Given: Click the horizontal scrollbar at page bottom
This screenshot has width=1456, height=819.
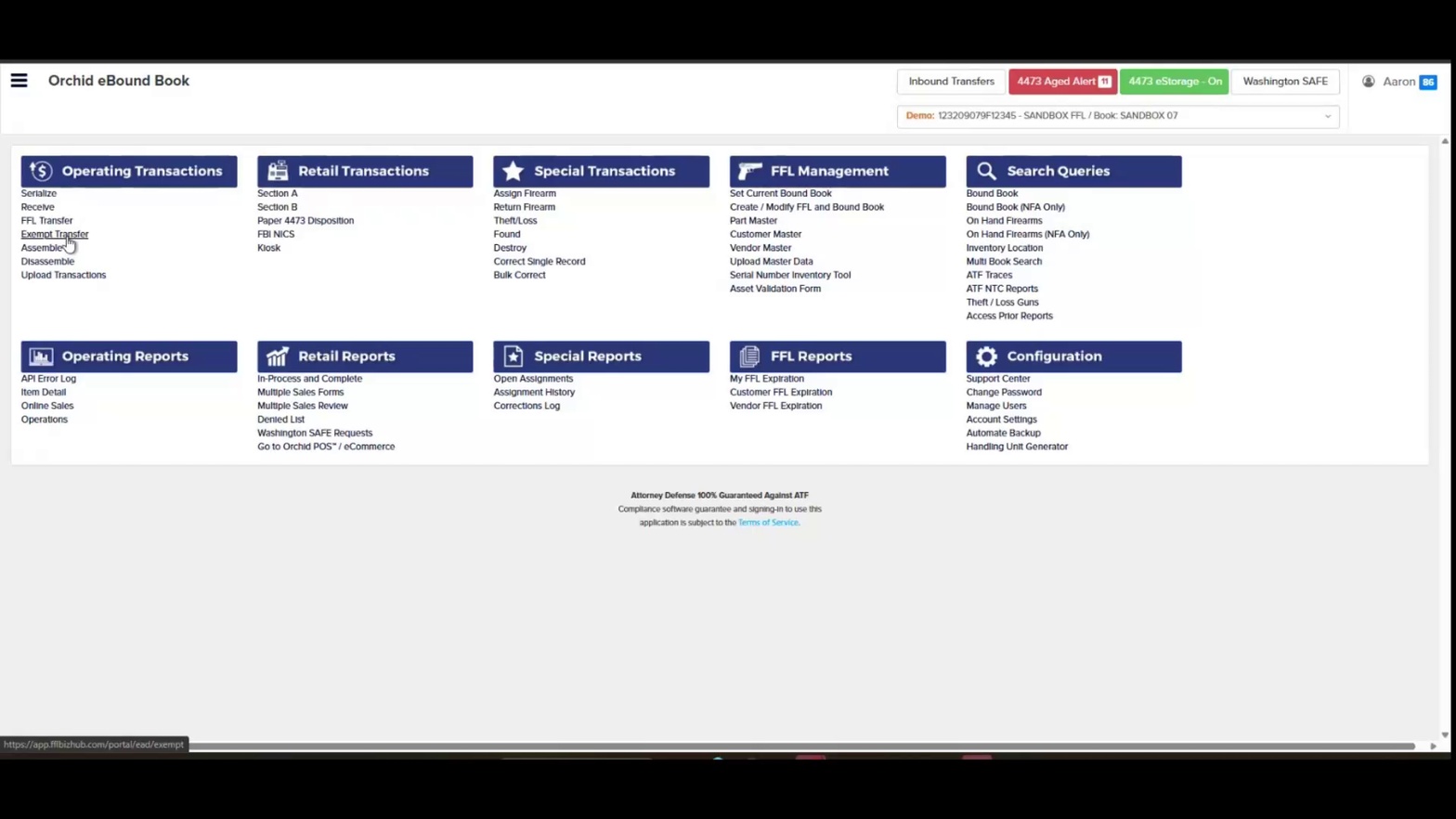Looking at the screenshot, I should (801, 746).
